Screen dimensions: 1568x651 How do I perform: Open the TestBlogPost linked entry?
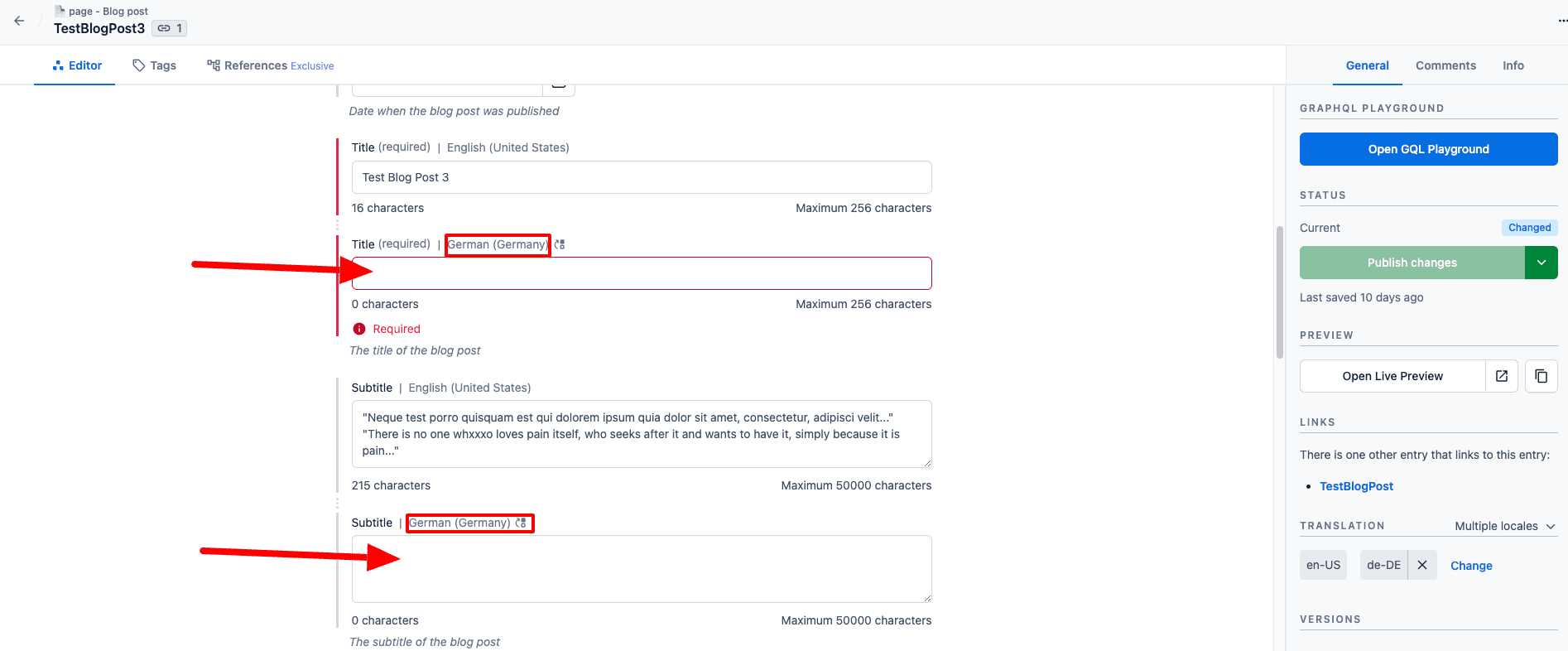click(x=1356, y=486)
